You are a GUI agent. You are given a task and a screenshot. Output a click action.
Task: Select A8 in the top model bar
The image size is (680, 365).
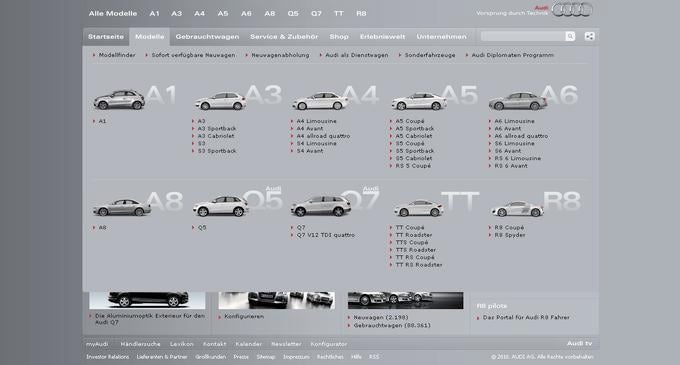point(270,13)
